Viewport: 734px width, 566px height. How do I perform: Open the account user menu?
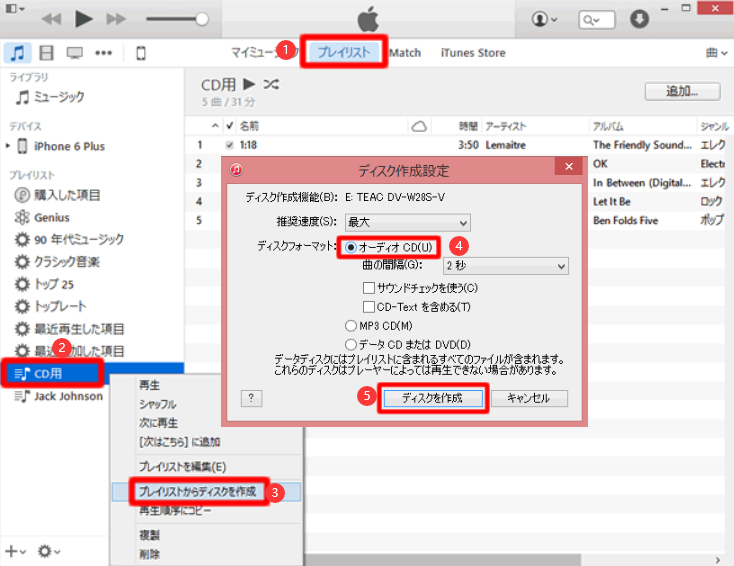coord(544,20)
